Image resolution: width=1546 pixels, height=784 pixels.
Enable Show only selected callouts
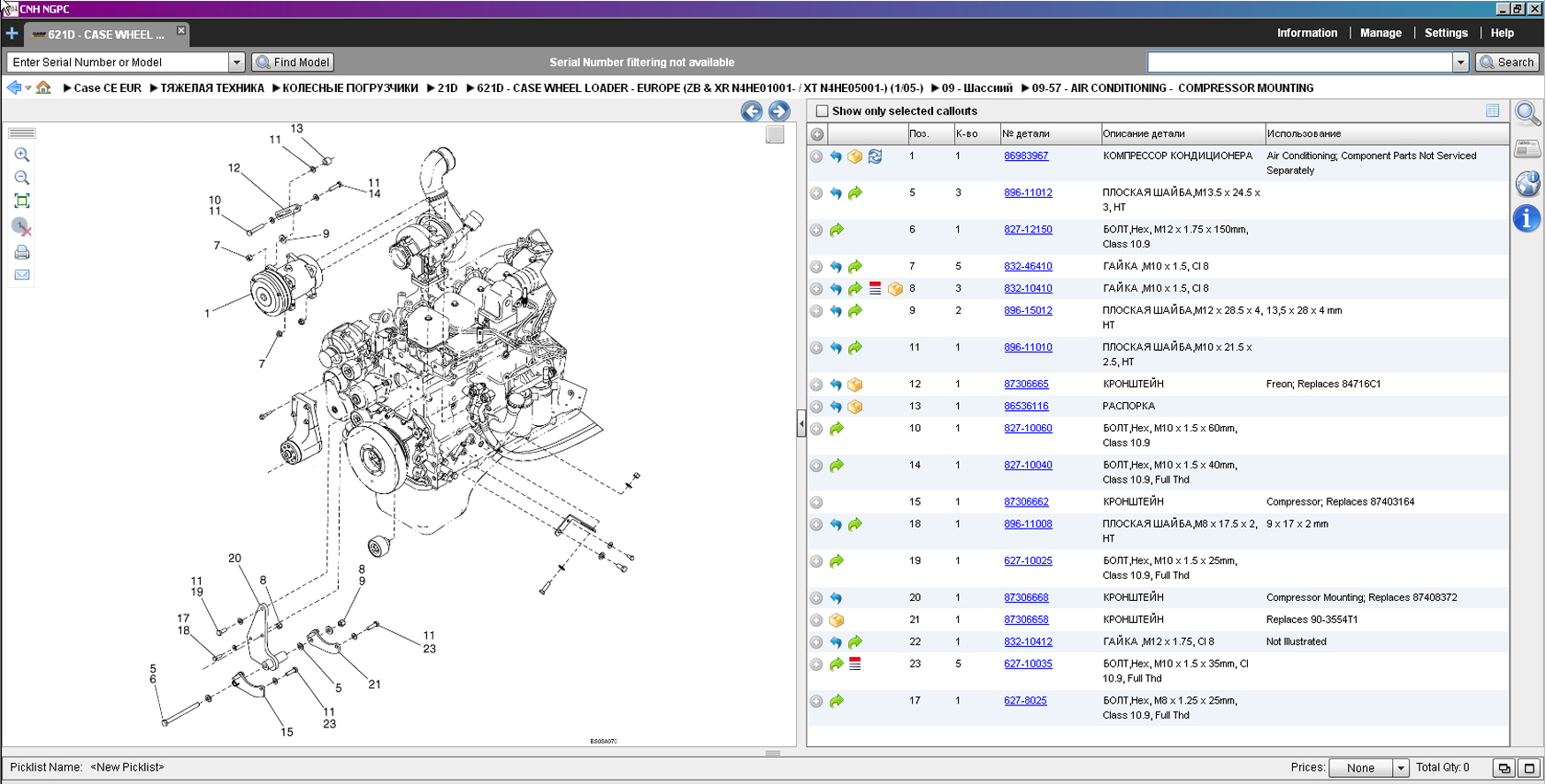coord(823,111)
